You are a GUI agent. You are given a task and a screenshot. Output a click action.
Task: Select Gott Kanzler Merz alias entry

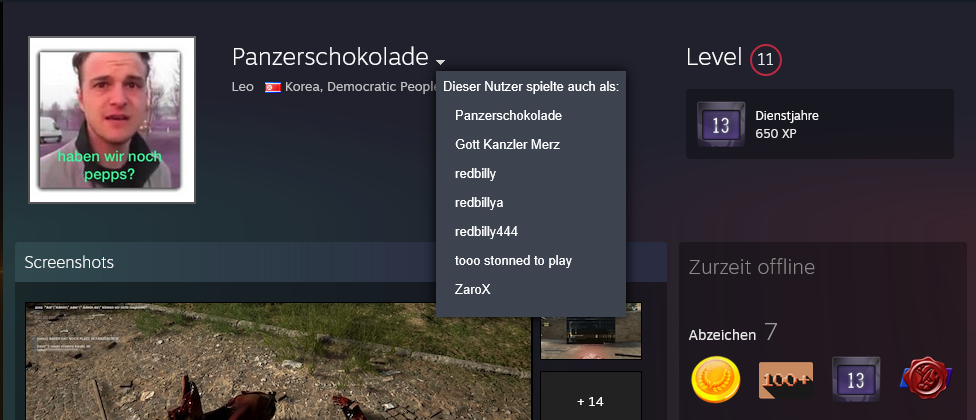click(507, 144)
